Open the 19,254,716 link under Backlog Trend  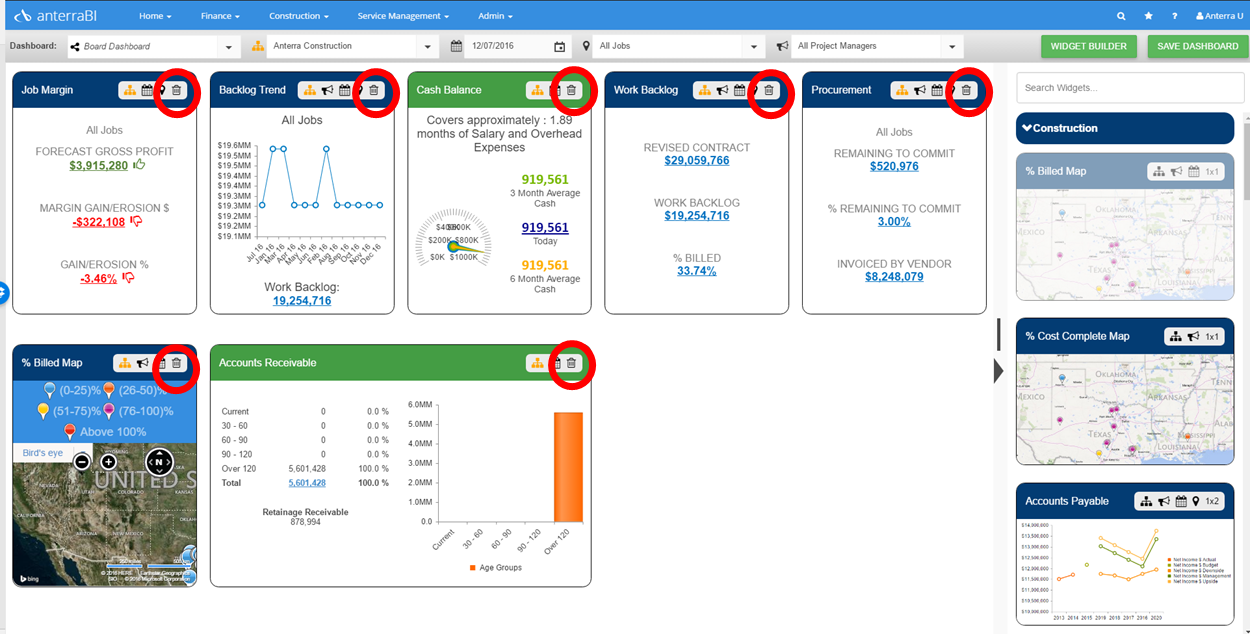pos(302,300)
